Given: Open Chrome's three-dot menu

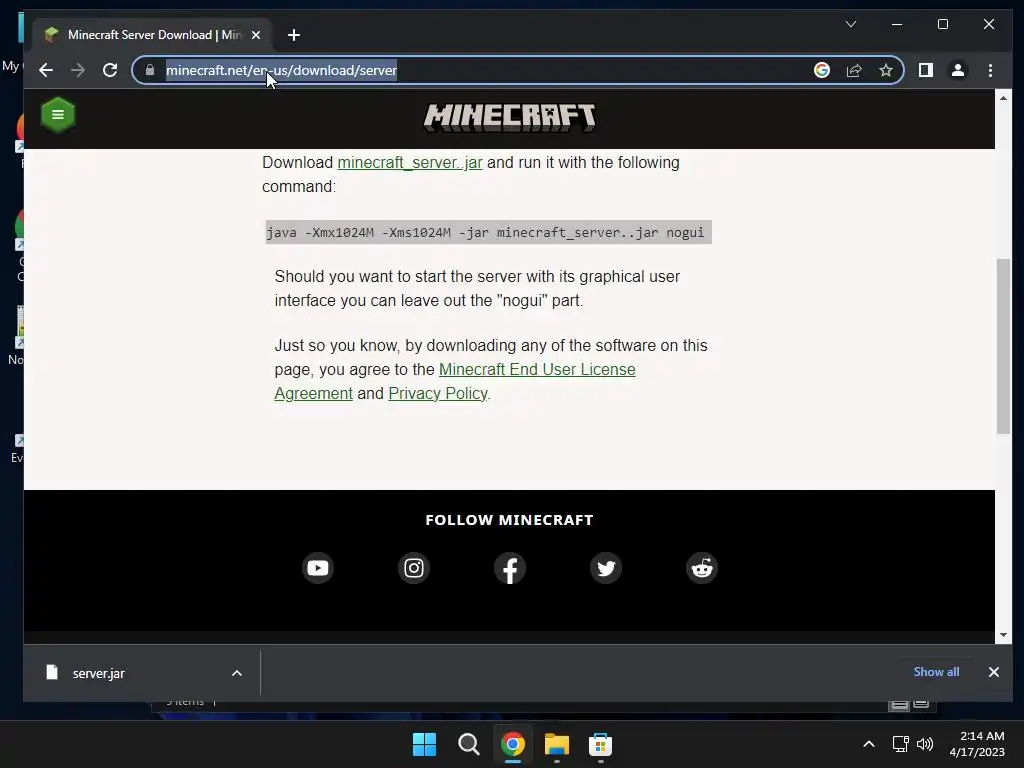Looking at the screenshot, I should point(991,70).
